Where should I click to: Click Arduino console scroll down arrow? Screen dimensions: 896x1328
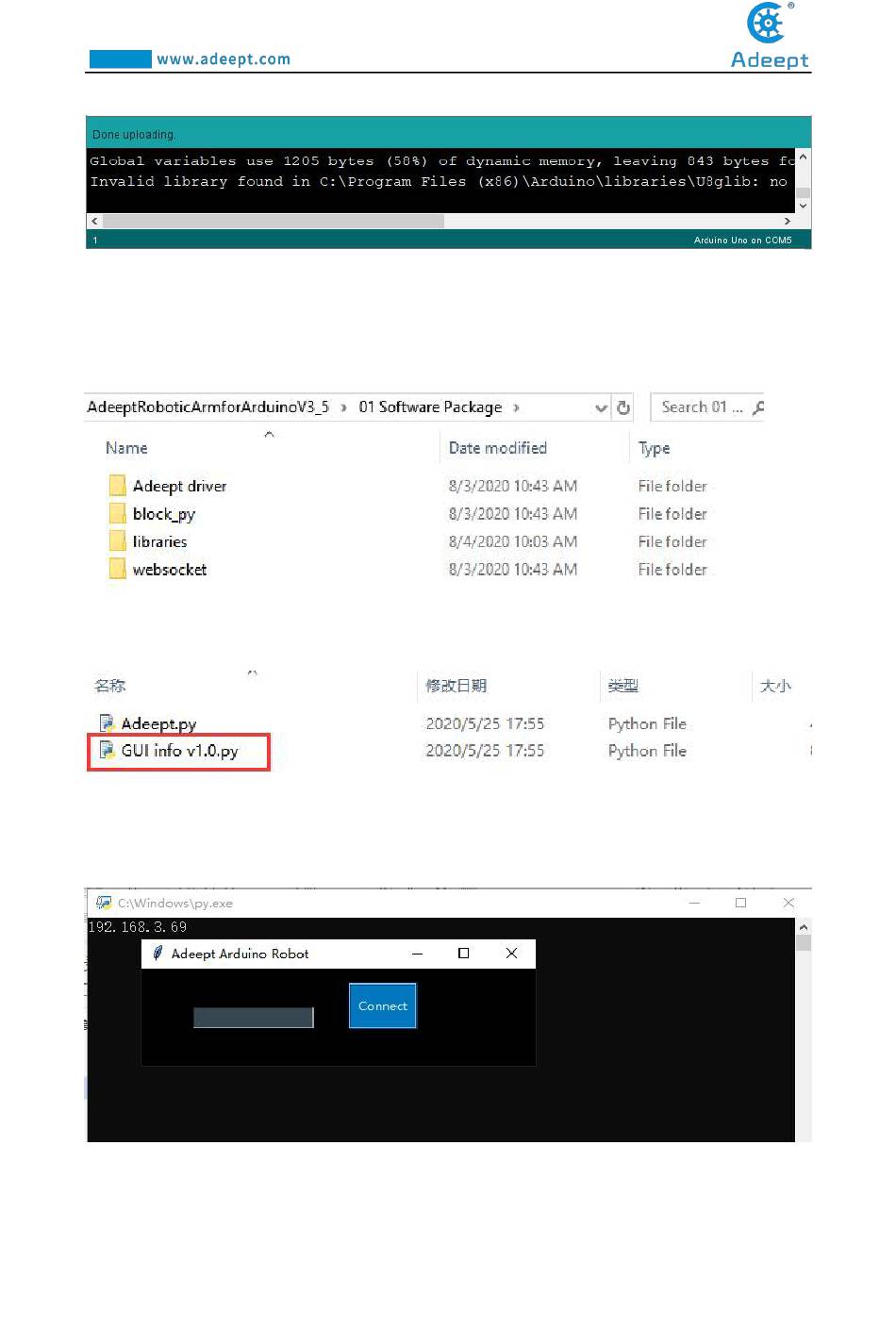804,205
